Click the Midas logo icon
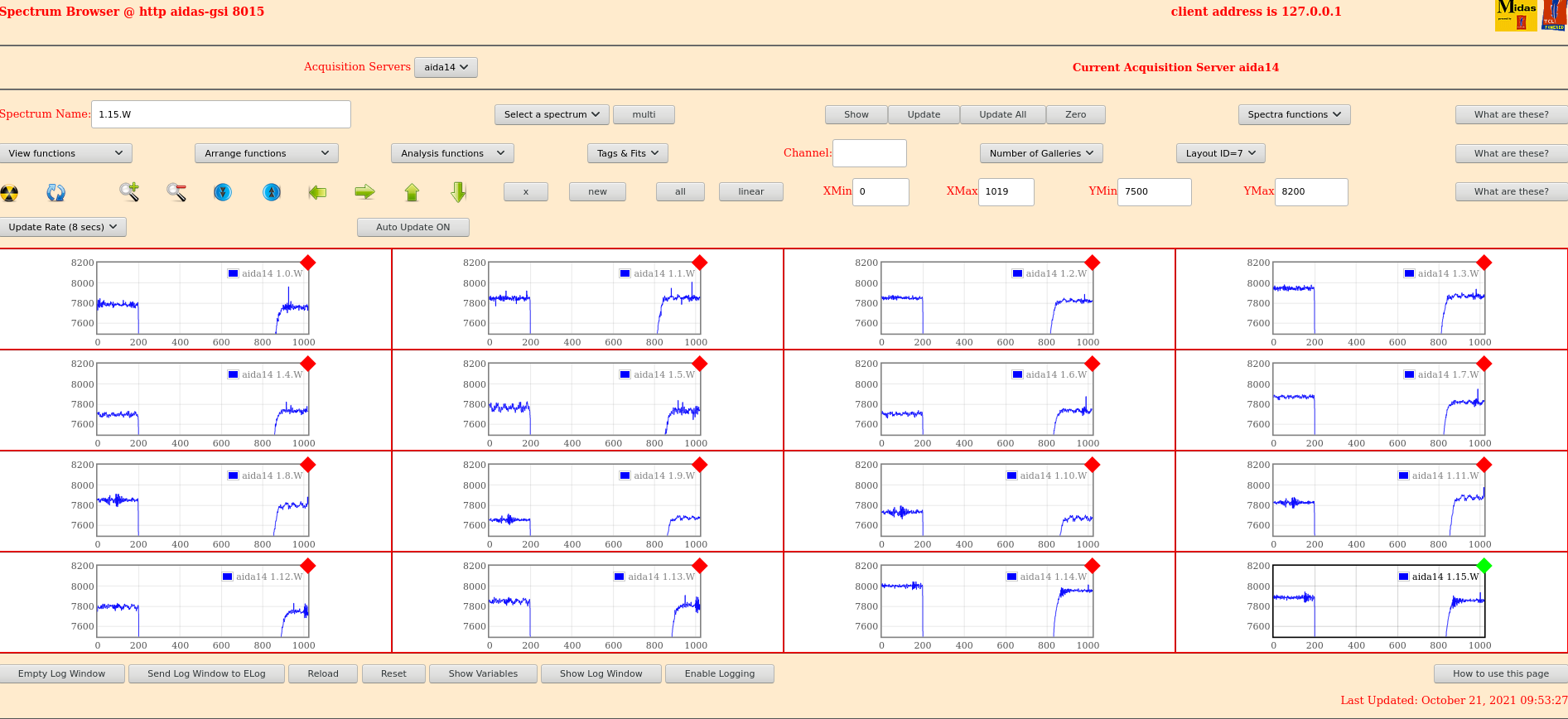The height and width of the screenshot is (719, 1568). (x=1516, y=16)
